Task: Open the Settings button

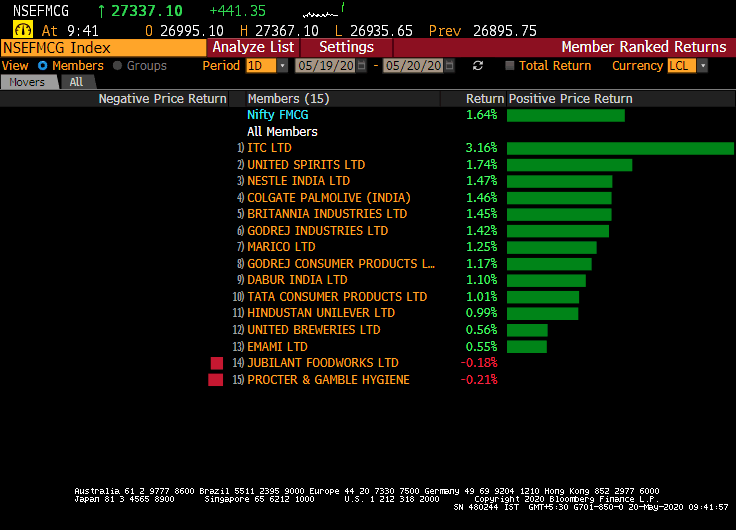Action: pos(346,47)
